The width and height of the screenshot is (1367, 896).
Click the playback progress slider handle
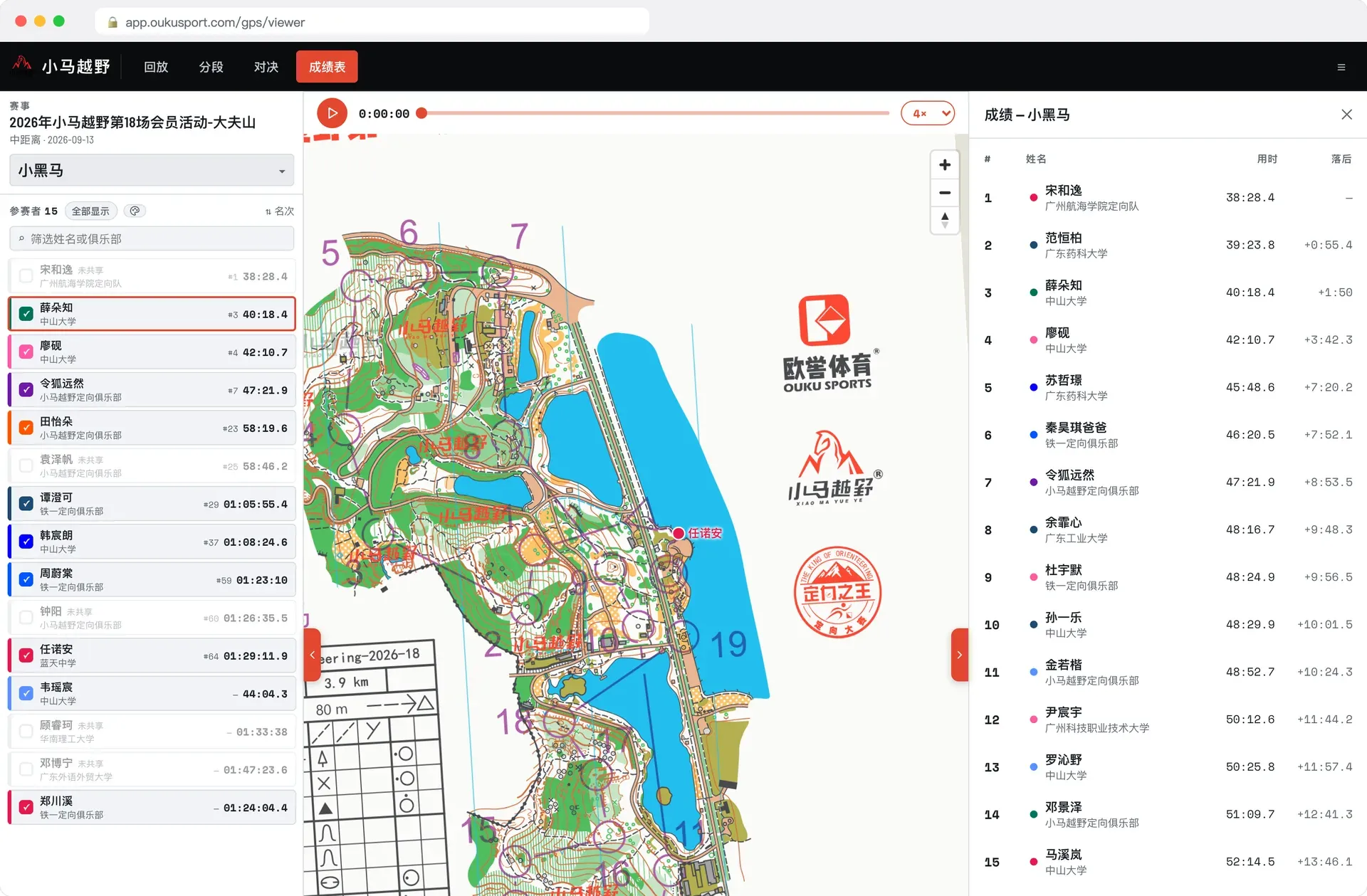(421, 113)
